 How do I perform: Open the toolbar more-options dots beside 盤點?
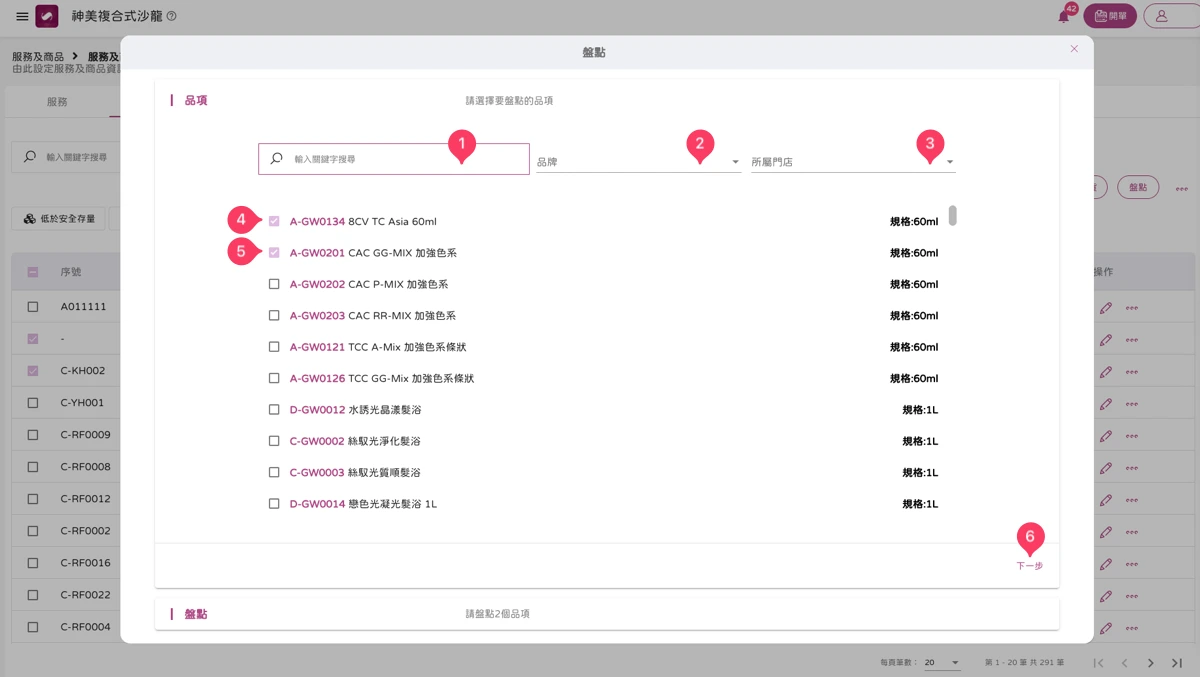pos(1181,188)
